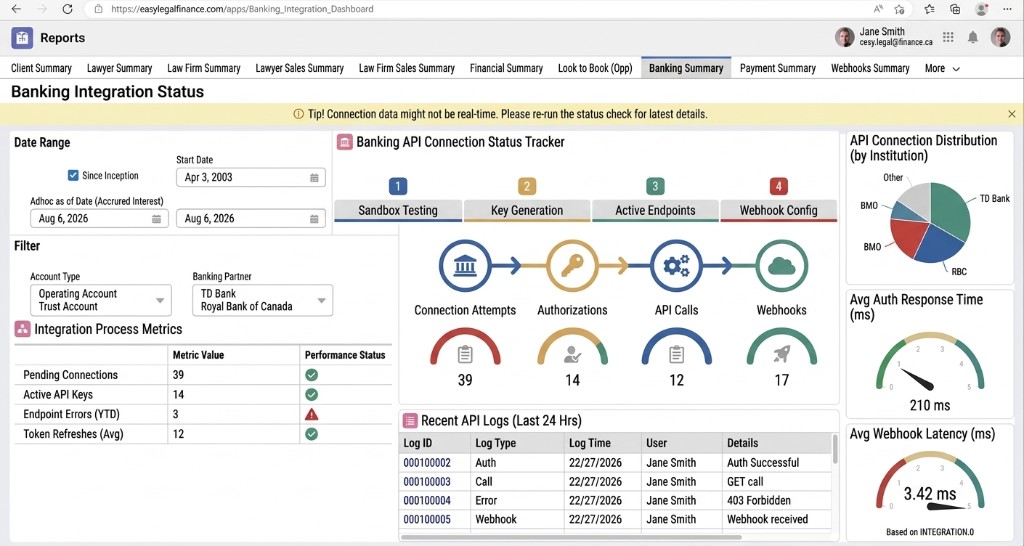Viewport: 1024px width, 546px height.
Task: Select 'Trust Account' in Account Type list
Action: pyautogui.click(x=68, y=307)
